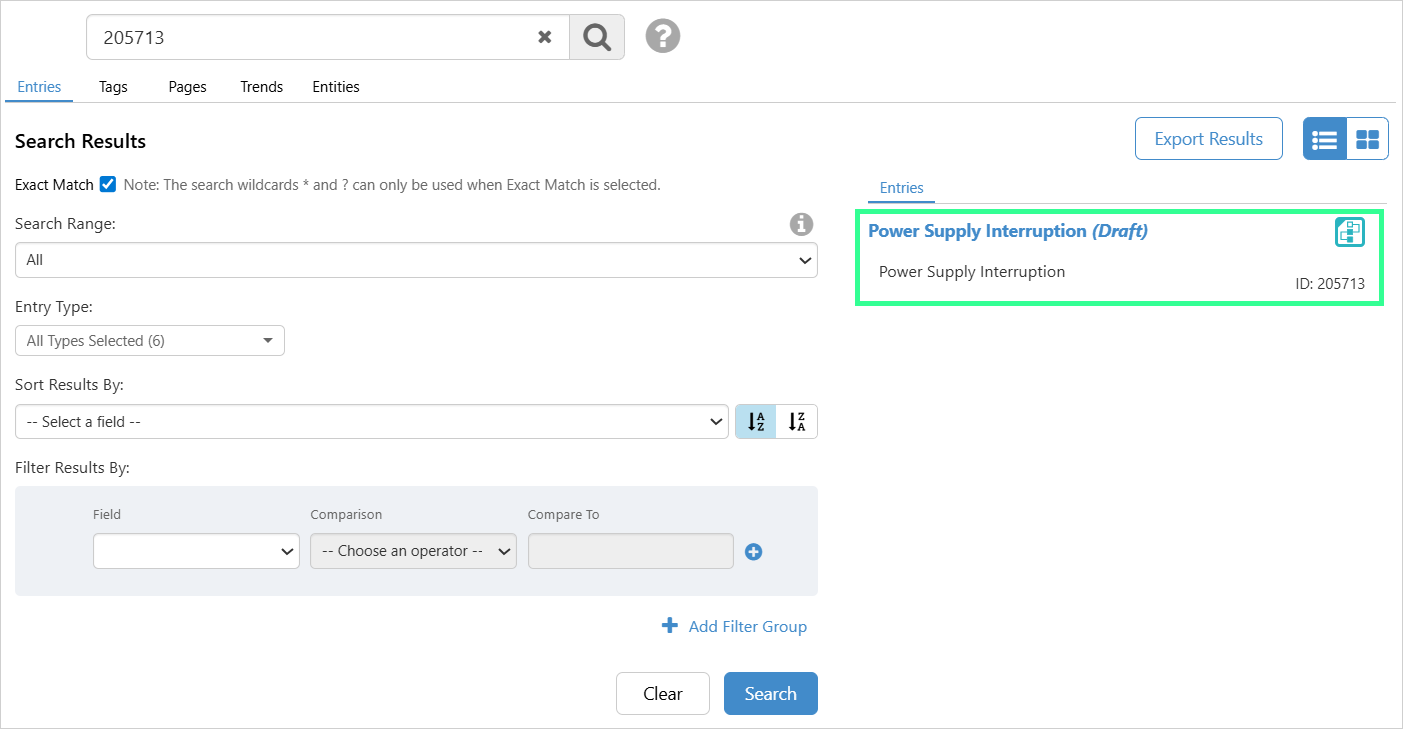Image resolution: width=1403 pixels, height=729 pixels.
Task: Open the Power Supply Interruption entry link
Action: coord(976,231)
